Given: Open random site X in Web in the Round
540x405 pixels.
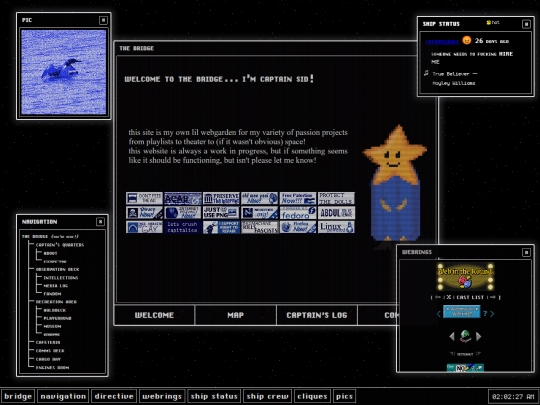Looking at the screenshot, I should coord(448,297).
